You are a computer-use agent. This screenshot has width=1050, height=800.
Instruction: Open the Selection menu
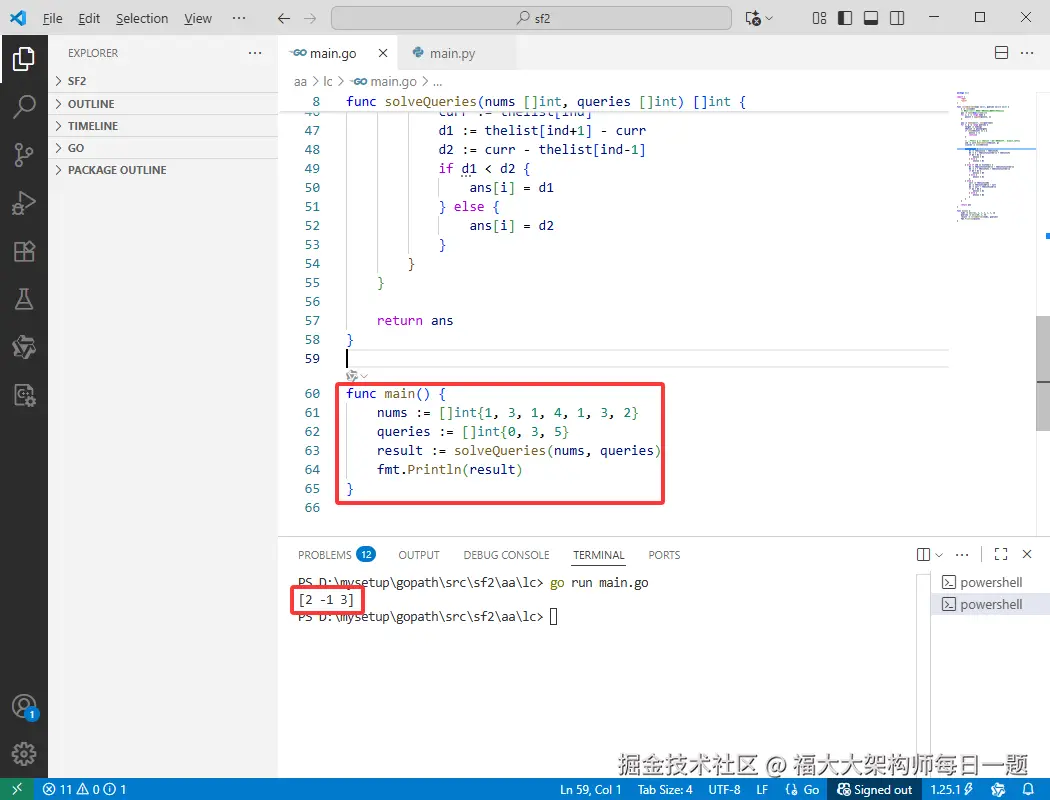tap(142, 18)
